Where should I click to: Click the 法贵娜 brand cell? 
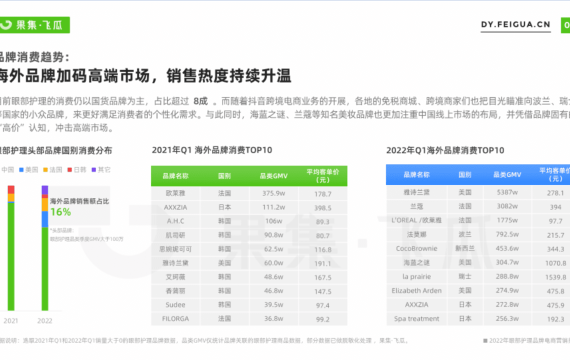(x=417, y=235)
